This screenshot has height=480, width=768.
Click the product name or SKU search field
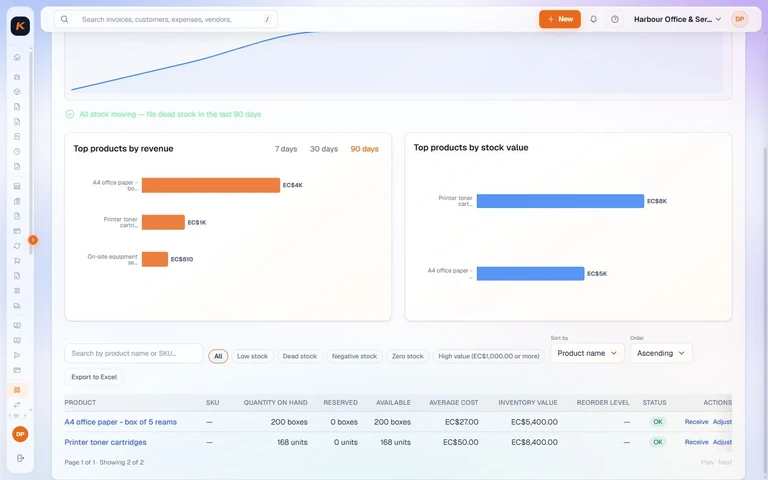134,353
